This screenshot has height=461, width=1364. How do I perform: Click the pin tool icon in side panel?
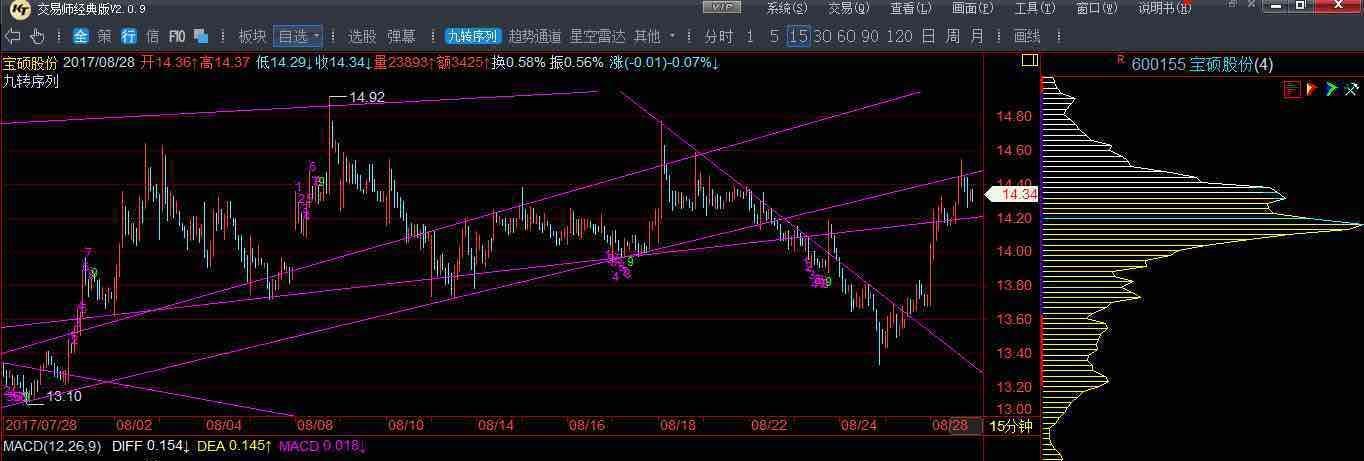click(x=1350, y=89)
